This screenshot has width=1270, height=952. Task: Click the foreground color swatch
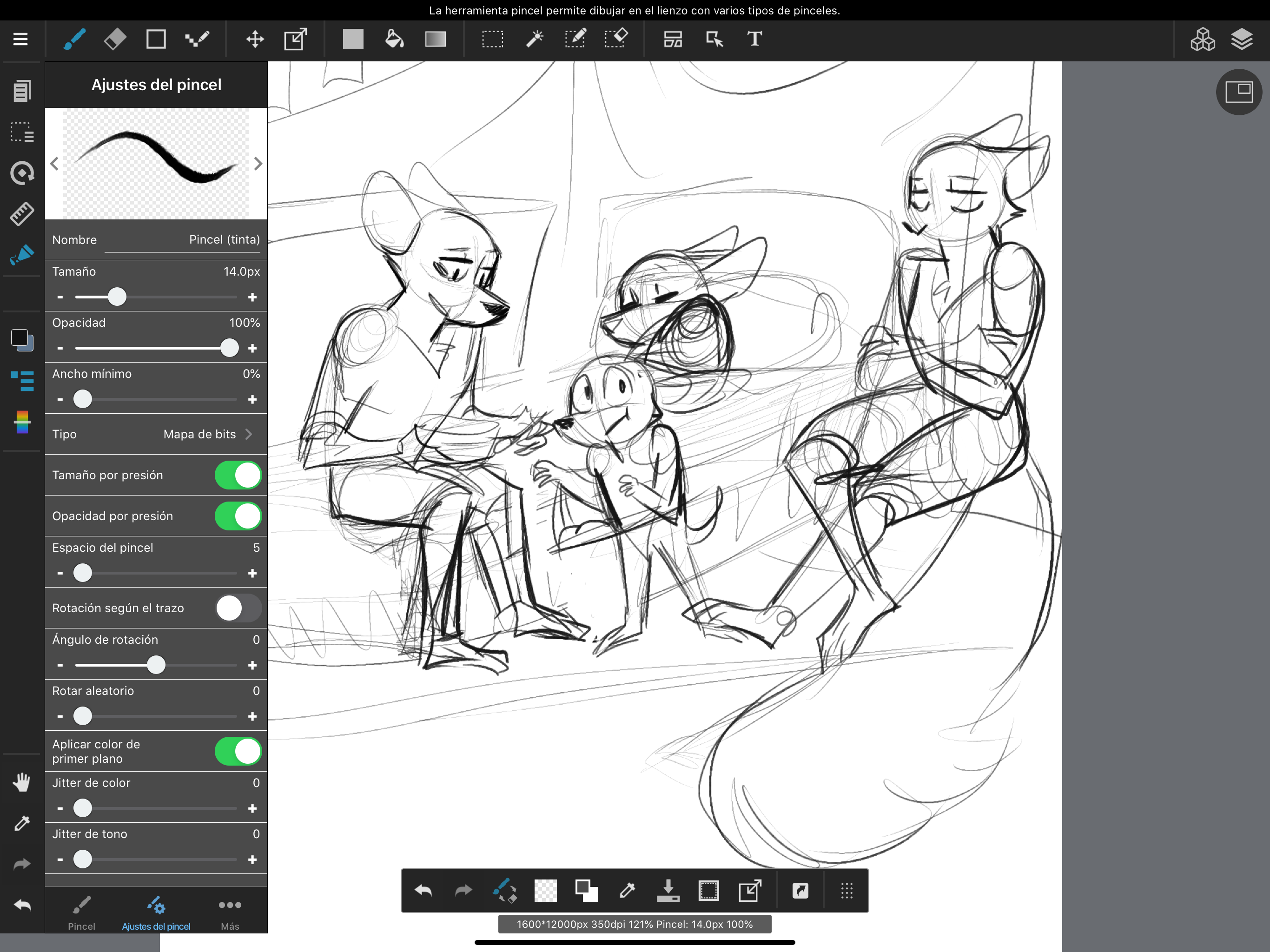19,337
